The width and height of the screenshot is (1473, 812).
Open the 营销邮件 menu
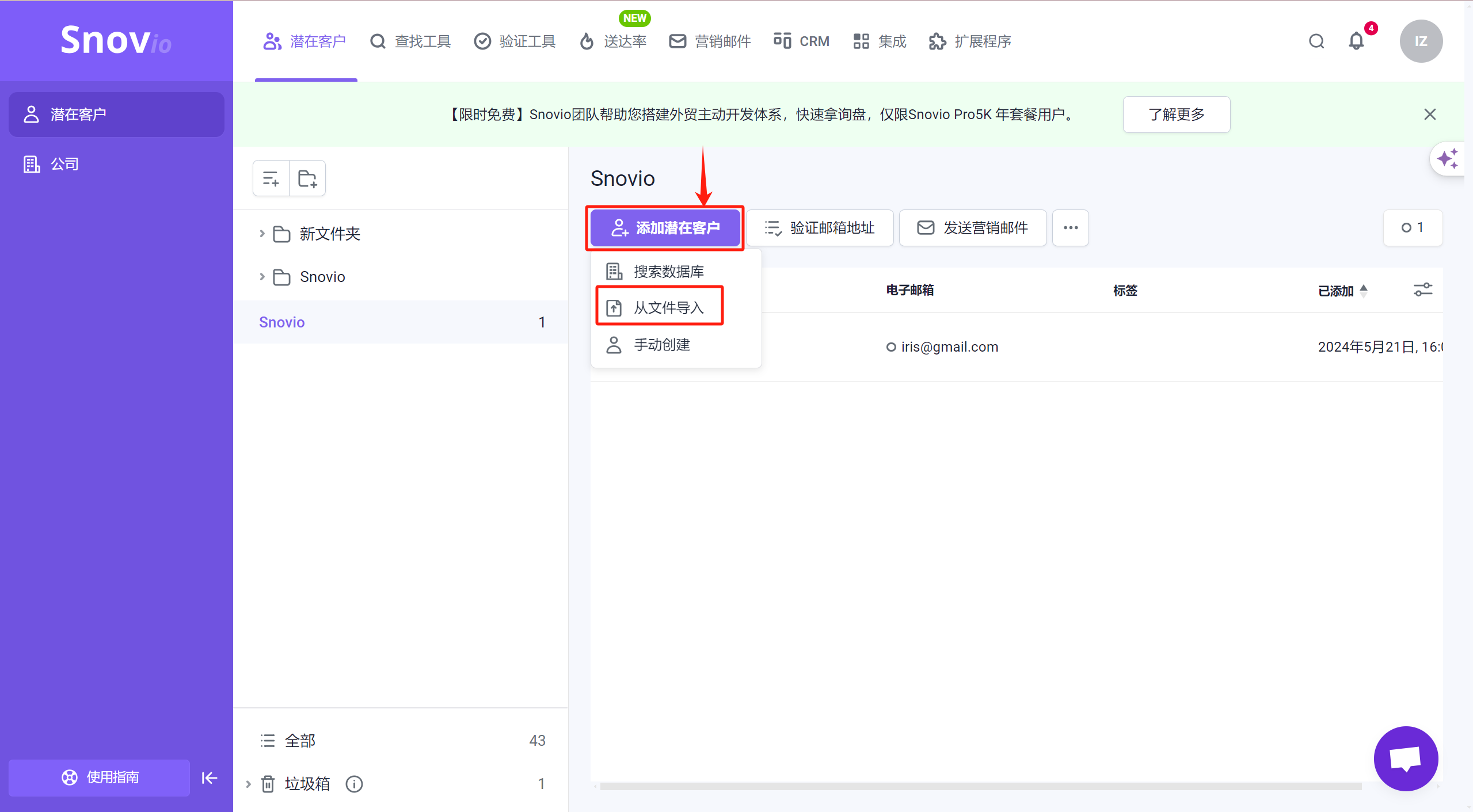click(x=710, y=41)
